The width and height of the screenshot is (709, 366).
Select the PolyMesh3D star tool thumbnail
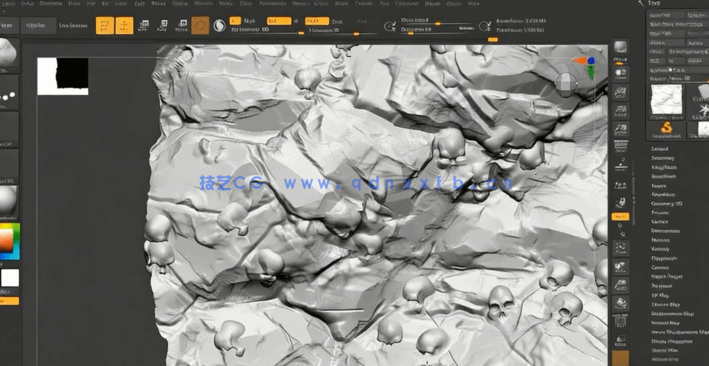[702, 110]
